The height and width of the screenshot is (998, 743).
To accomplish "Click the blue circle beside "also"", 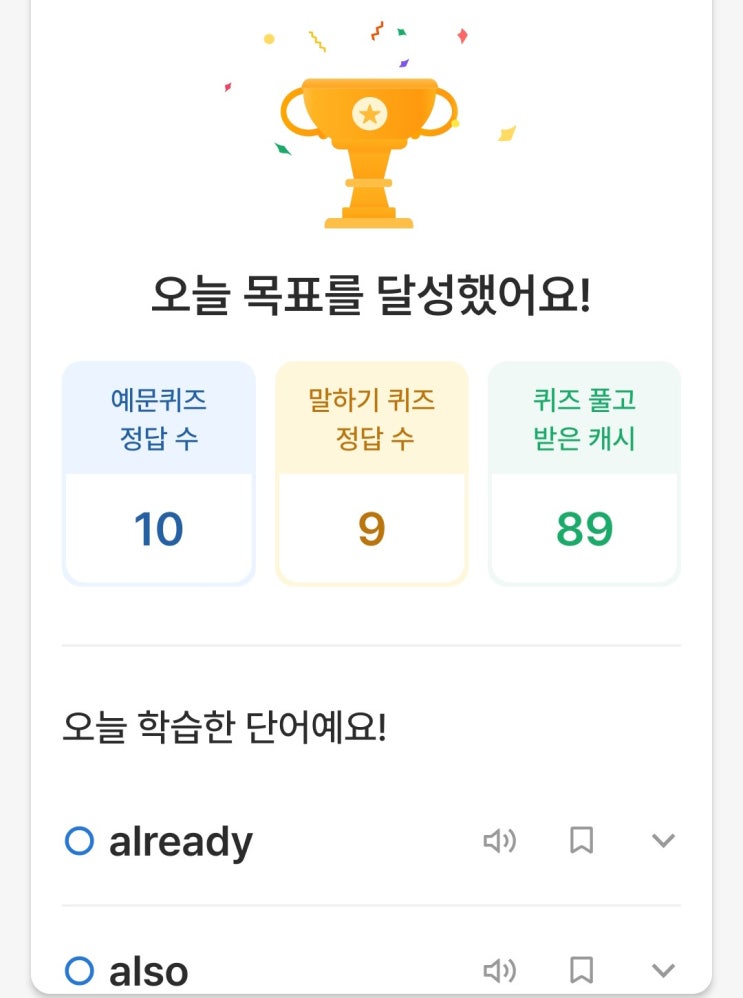I will click(80, 971).
